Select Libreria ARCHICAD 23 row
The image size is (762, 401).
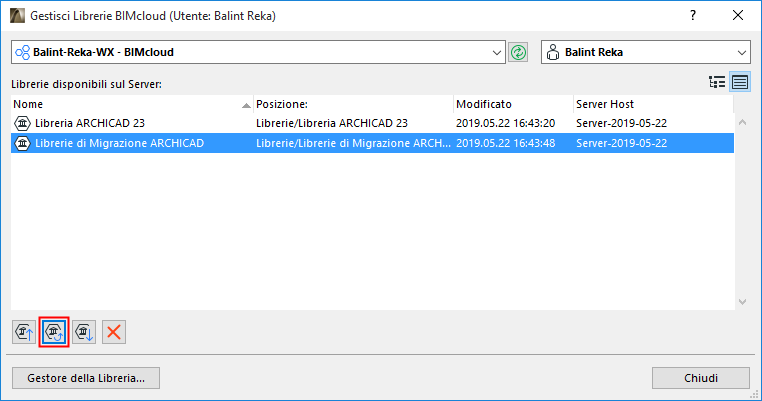coord(372,123)
